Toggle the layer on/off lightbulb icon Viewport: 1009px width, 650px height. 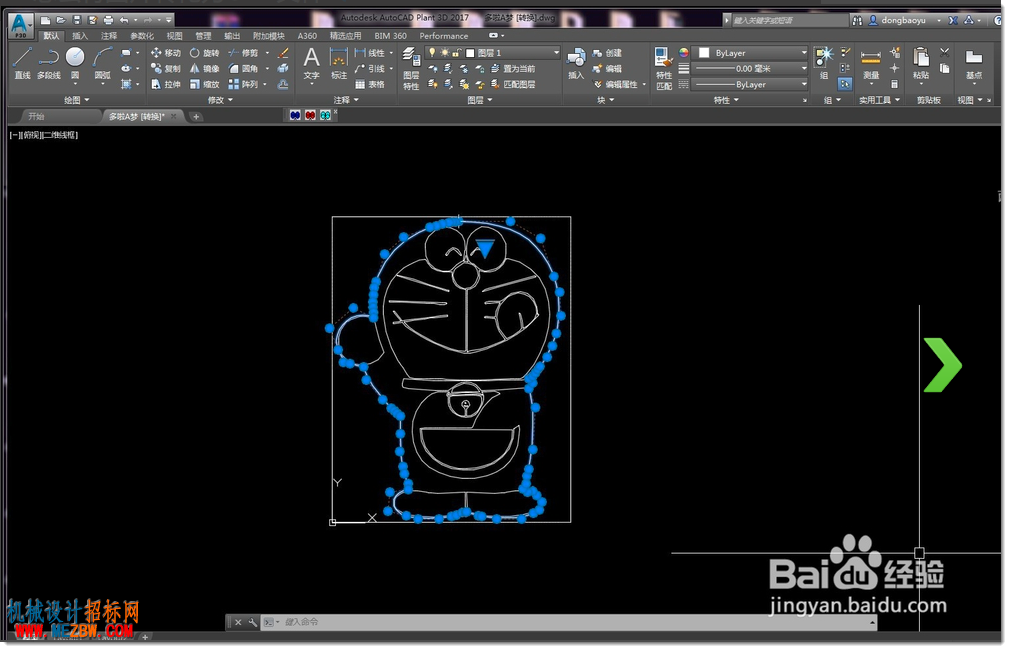pos(432,53)
